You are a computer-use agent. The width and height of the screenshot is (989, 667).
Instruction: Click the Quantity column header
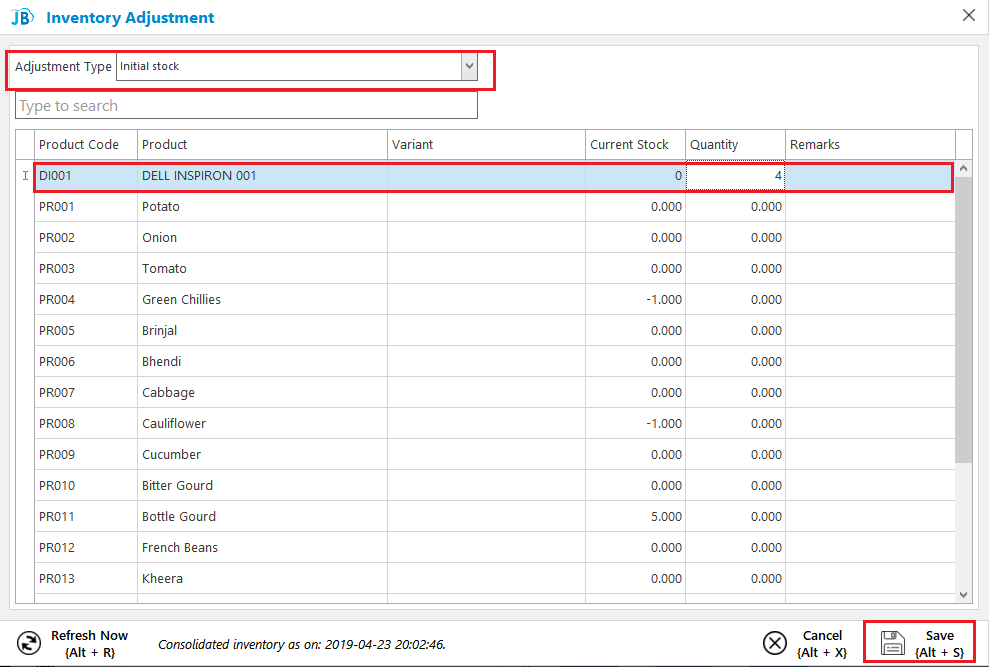(735, 145)
